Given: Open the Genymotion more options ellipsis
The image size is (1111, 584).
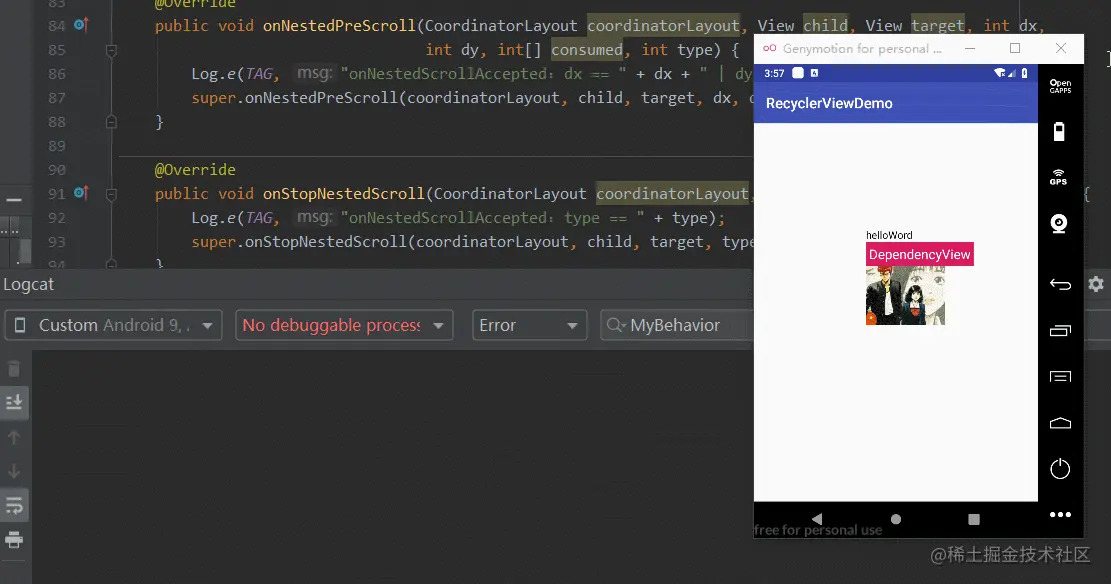Looking at the screenshot, I should (x=1060, y=515).
